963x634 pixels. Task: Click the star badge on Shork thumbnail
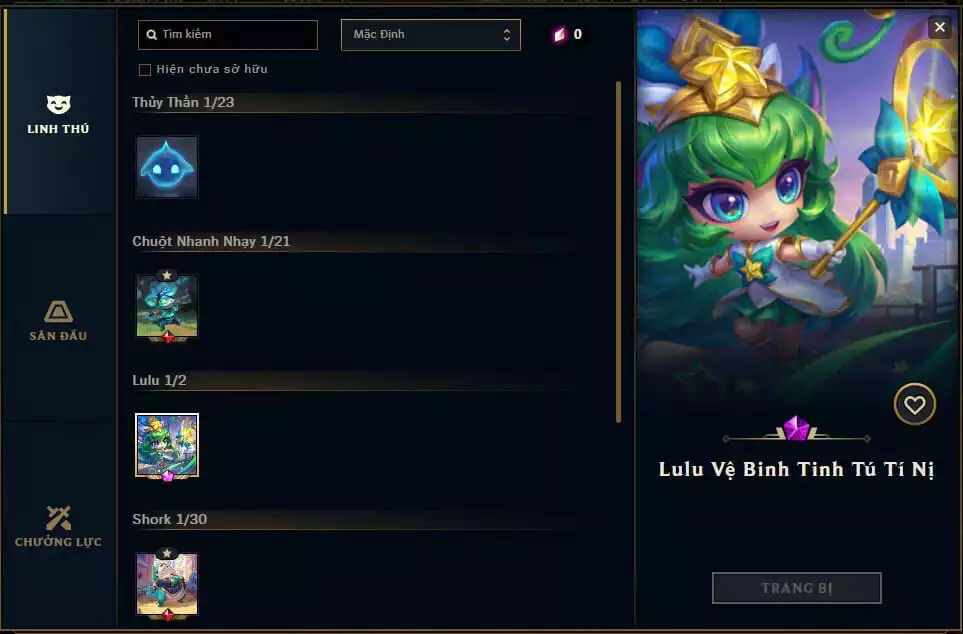[167, 554]
